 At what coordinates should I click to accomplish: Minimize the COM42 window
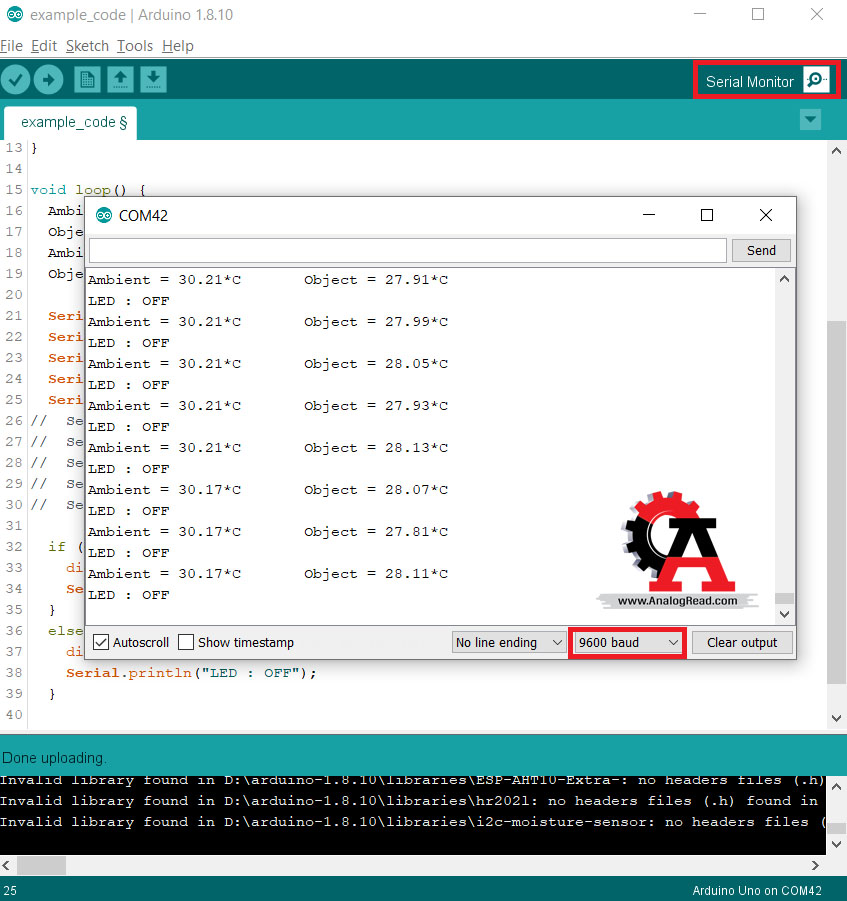[649, 215]
